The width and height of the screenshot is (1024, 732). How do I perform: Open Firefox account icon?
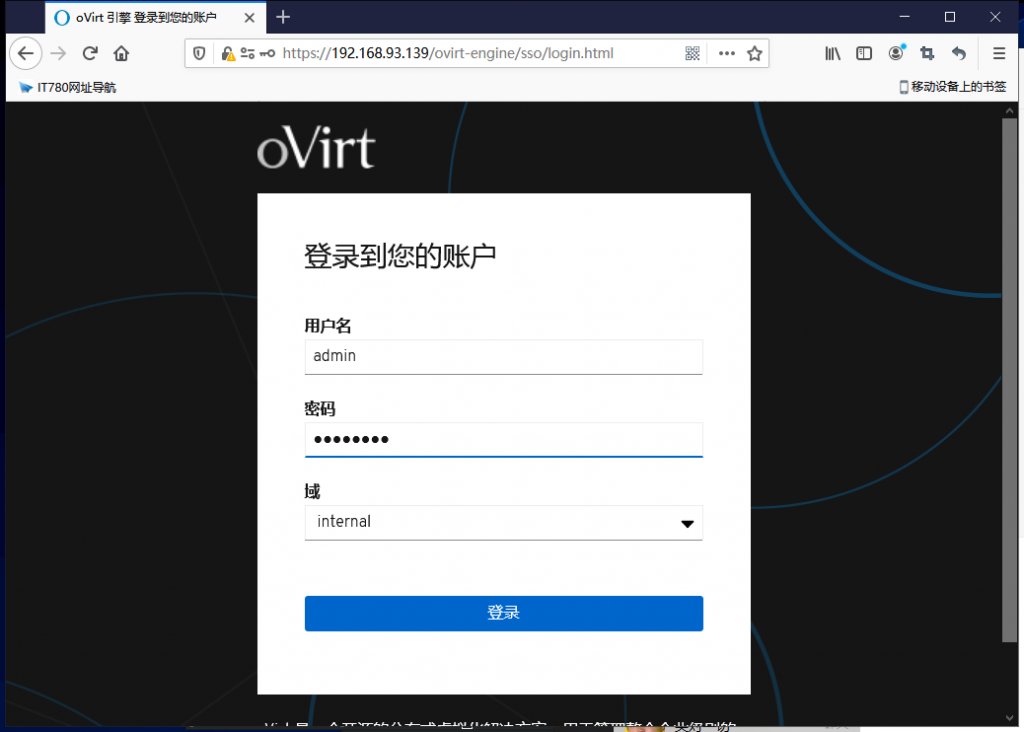pos(897,52)
